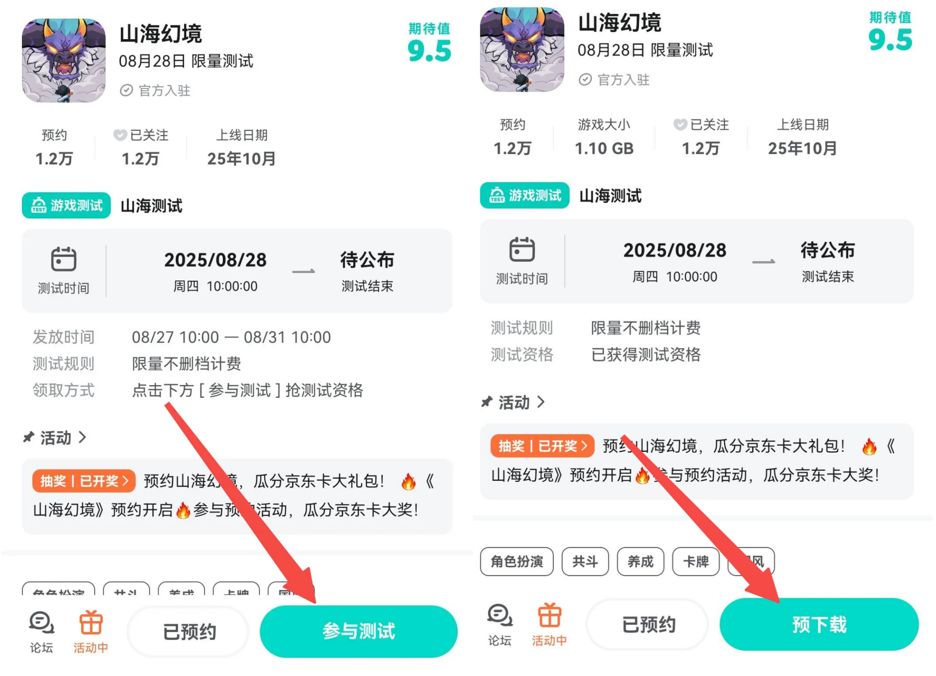Image resolution: width=936 pixels, height=676 pixels.
Task: Click 2025/08/28 start date in right screenshot
Action: (x=675, y=250)
